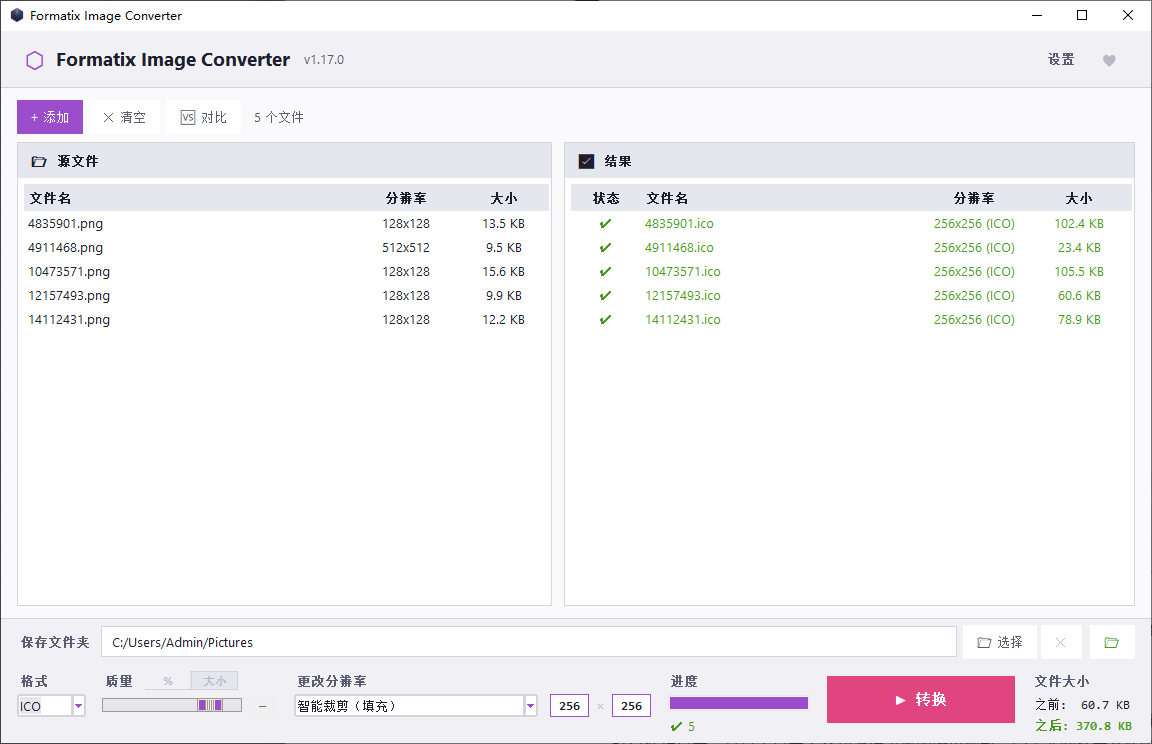The image size is (1152, 744).
Task: Sort source list by 分辨率 column header
Action: click(406, 199)
